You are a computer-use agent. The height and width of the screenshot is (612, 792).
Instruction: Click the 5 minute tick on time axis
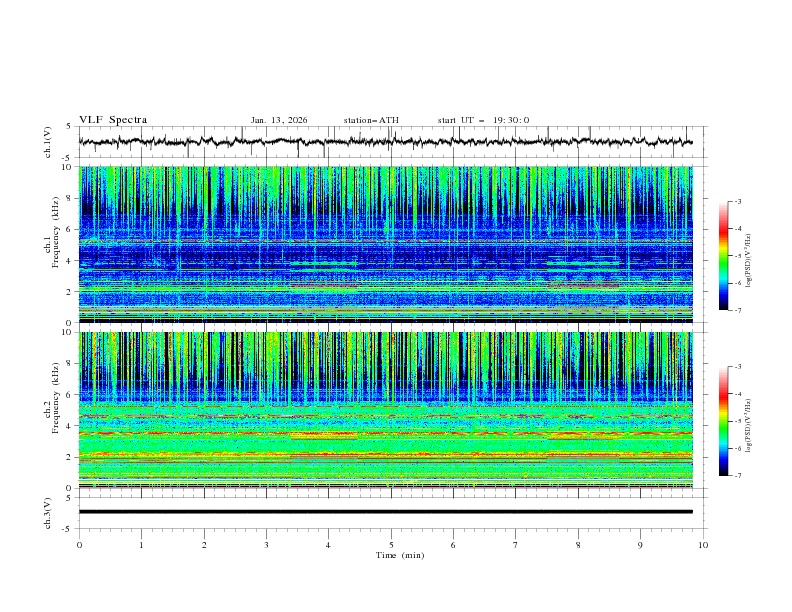391,546
